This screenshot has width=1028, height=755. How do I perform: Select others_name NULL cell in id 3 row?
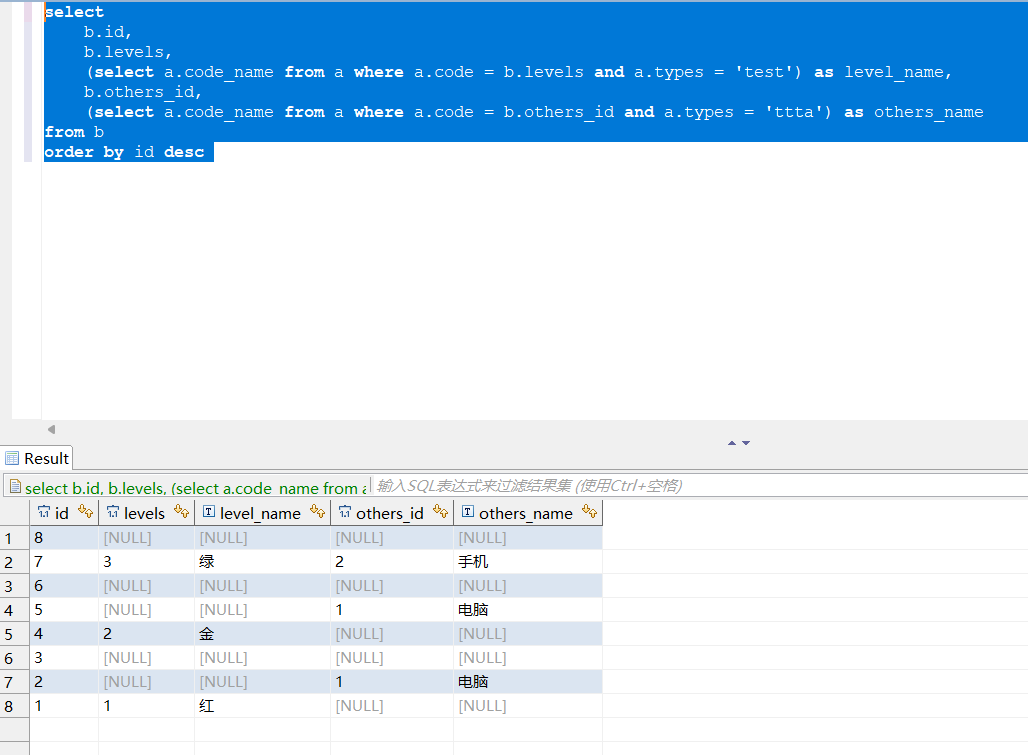click(x=528, y=658)
